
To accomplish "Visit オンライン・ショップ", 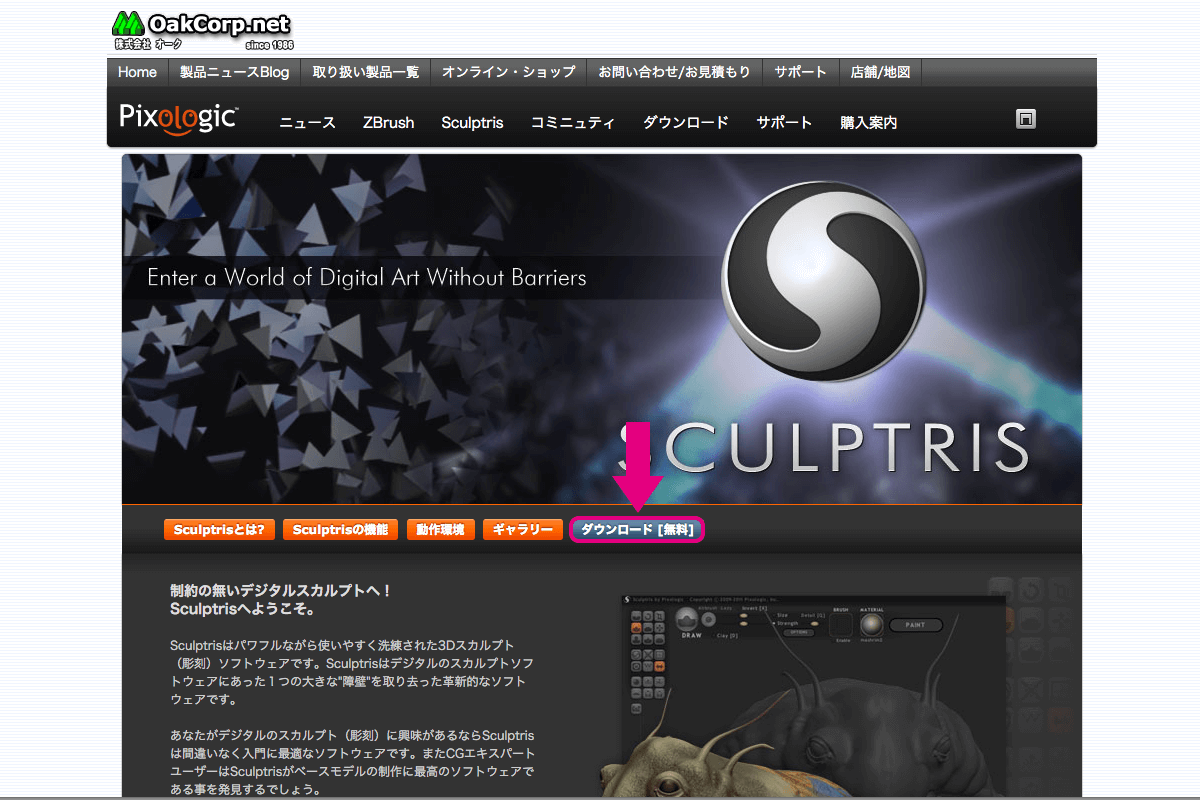I will tap(508, 72).
